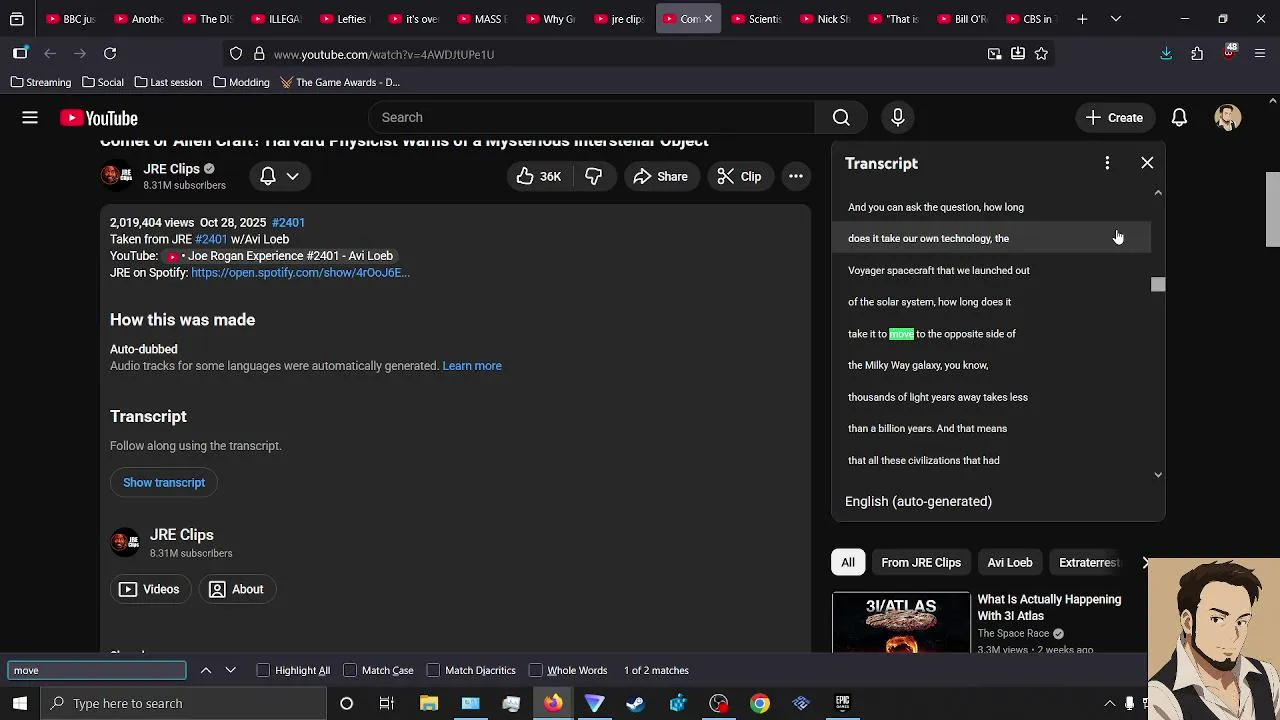Expand subscription notification dropdown next to bell
Viewport: 1280px width, 720px height.
292,176
